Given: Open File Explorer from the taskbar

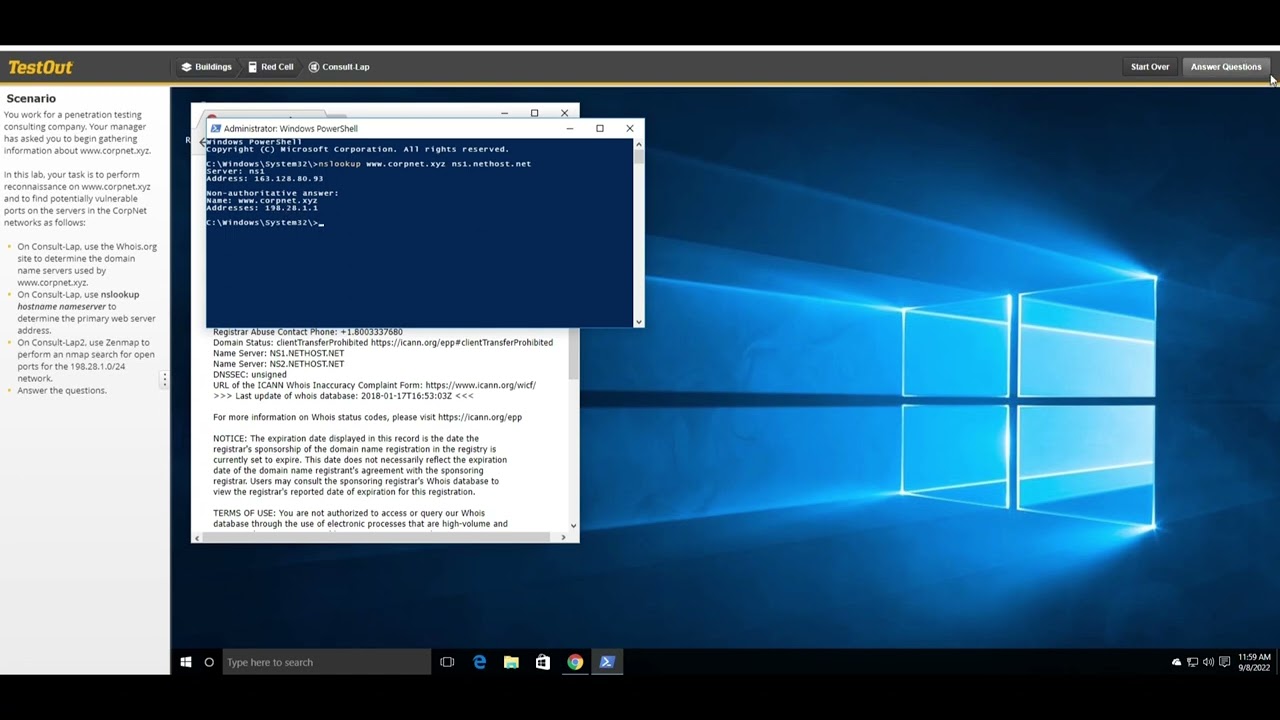Looking at the screenshot, I should pyautogui.click(x=511, y=662).
